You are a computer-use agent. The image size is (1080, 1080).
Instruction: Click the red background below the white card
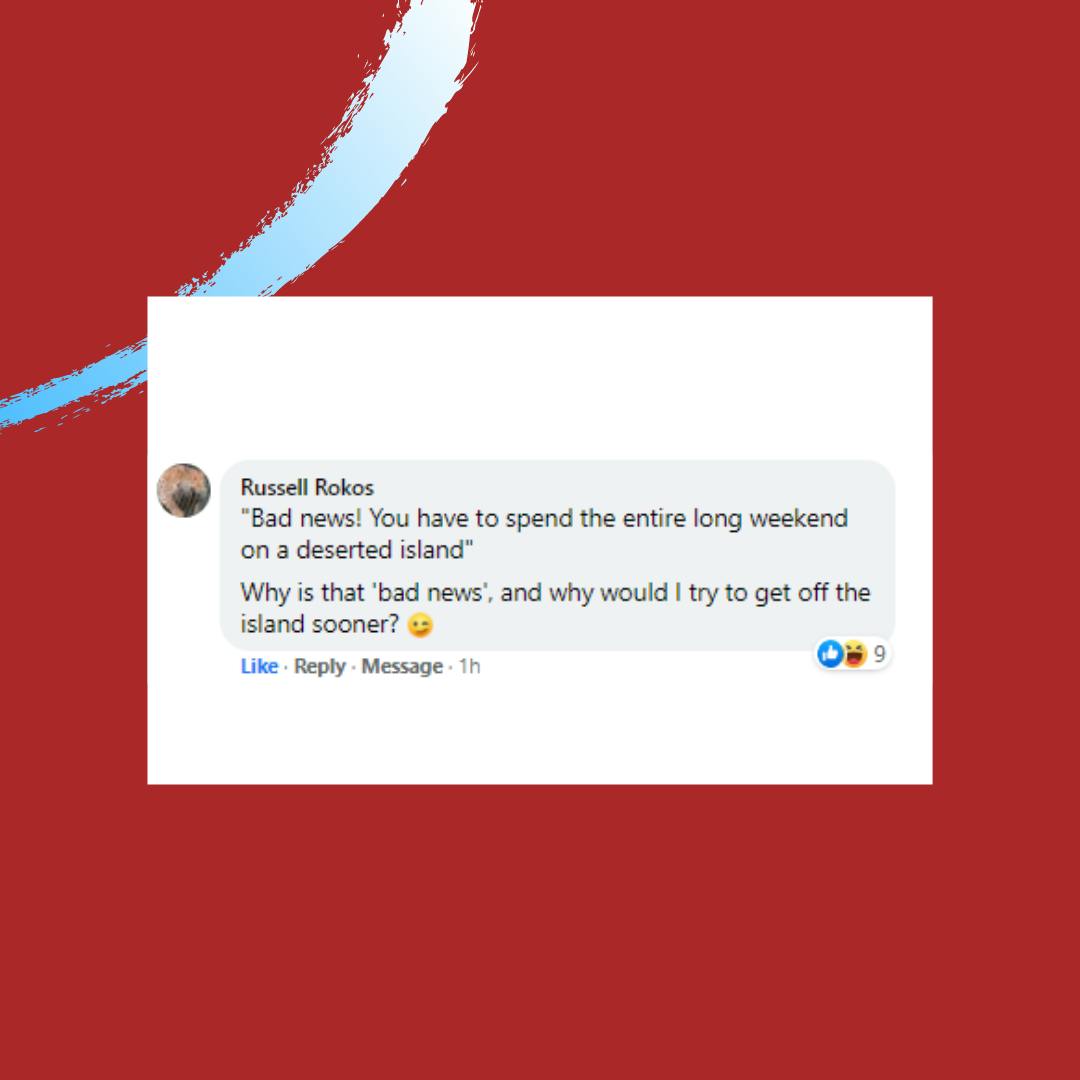[539, 930]
